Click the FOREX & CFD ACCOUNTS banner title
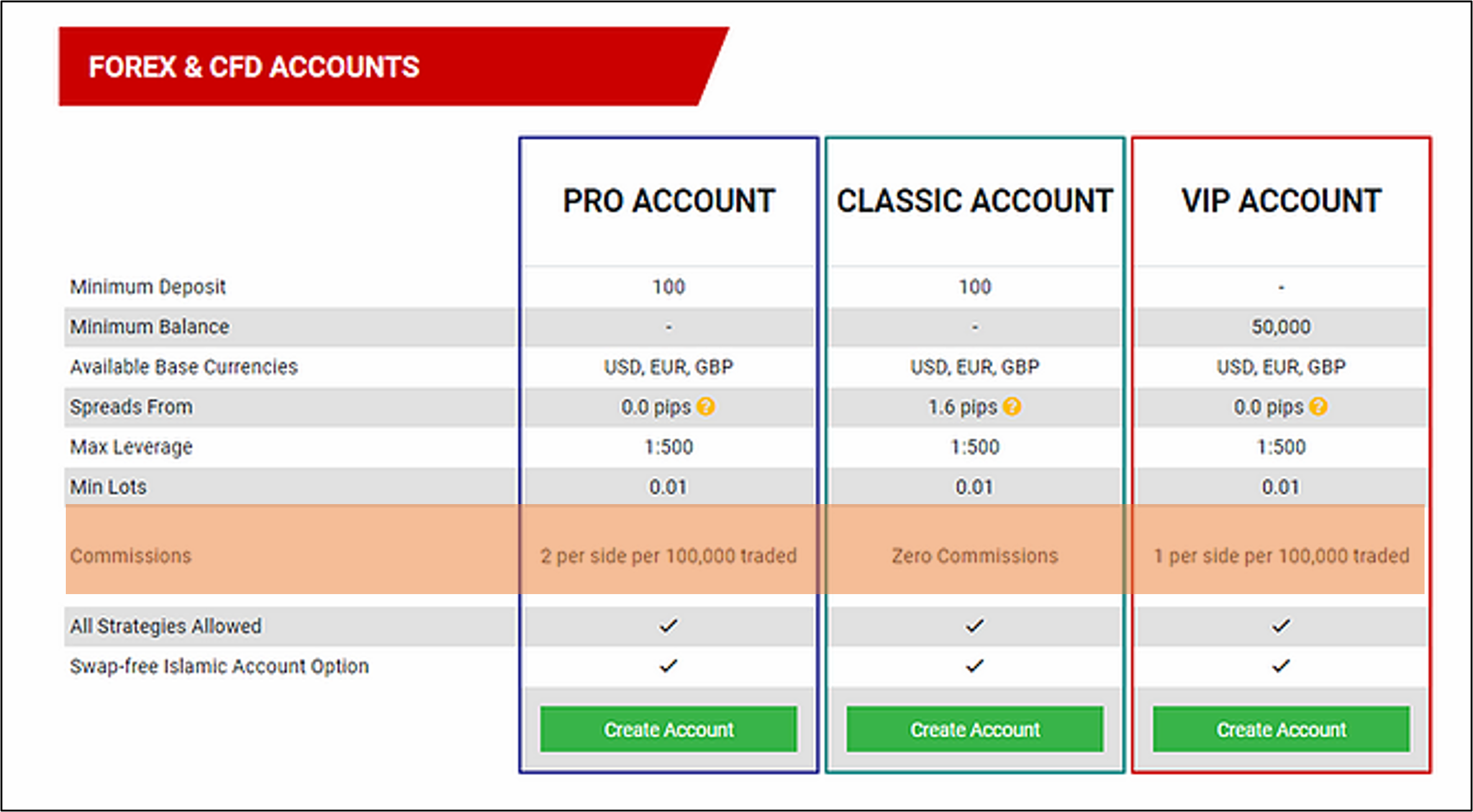The image size is (1473, 812). coord(254,67)
